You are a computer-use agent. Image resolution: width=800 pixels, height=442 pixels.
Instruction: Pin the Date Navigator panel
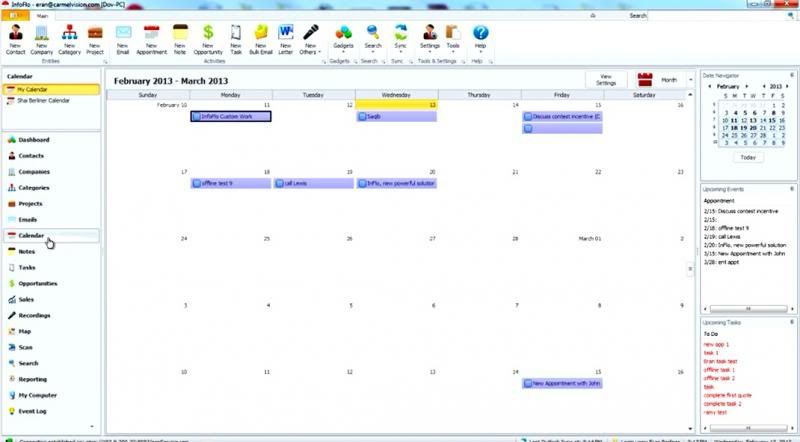pos(792,75)
